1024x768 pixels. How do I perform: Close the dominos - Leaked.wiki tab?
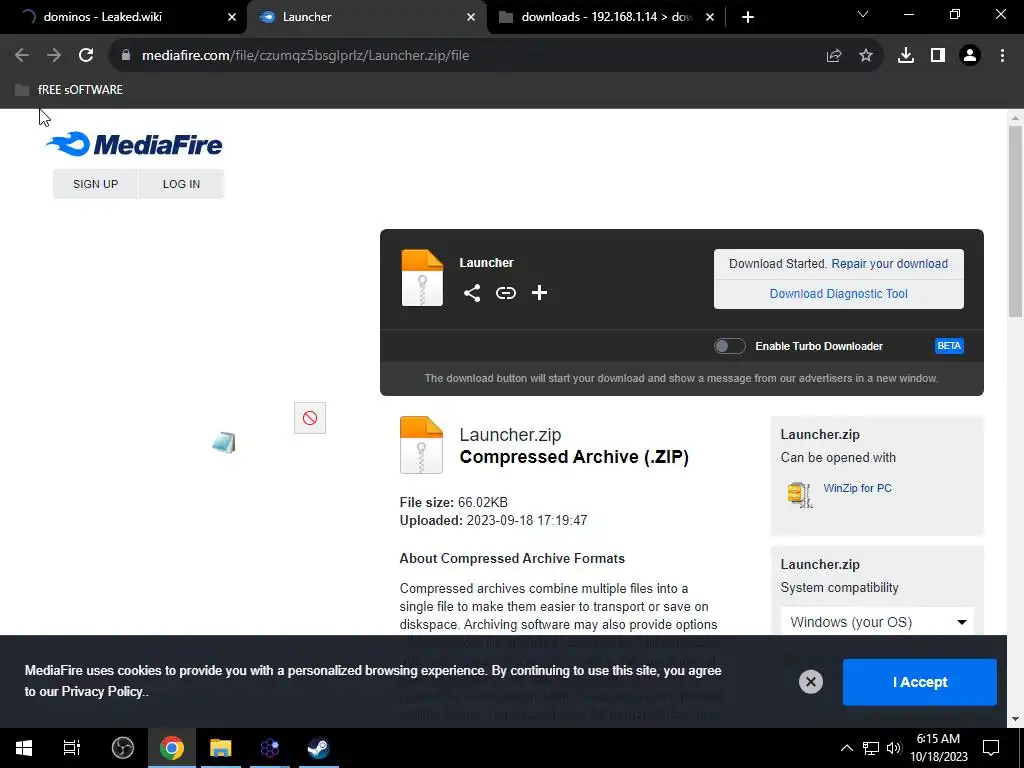coord(232,17)
